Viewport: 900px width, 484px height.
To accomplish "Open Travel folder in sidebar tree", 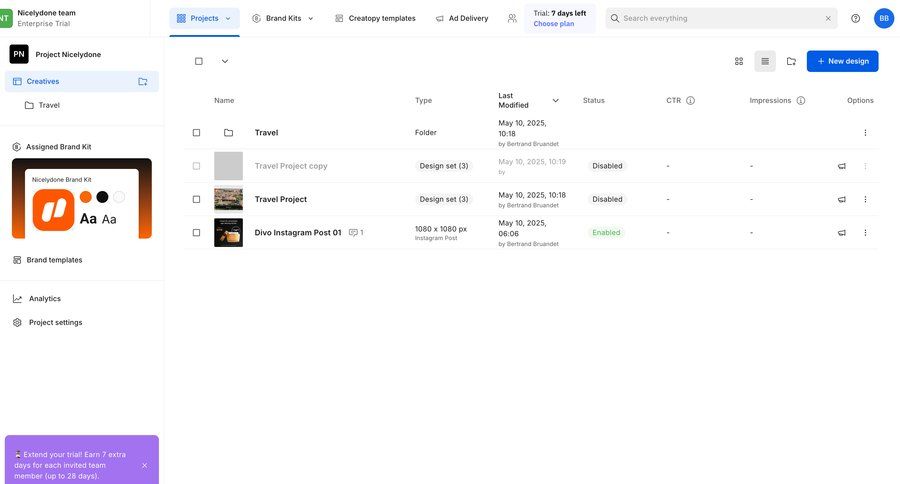I will 42,105.
